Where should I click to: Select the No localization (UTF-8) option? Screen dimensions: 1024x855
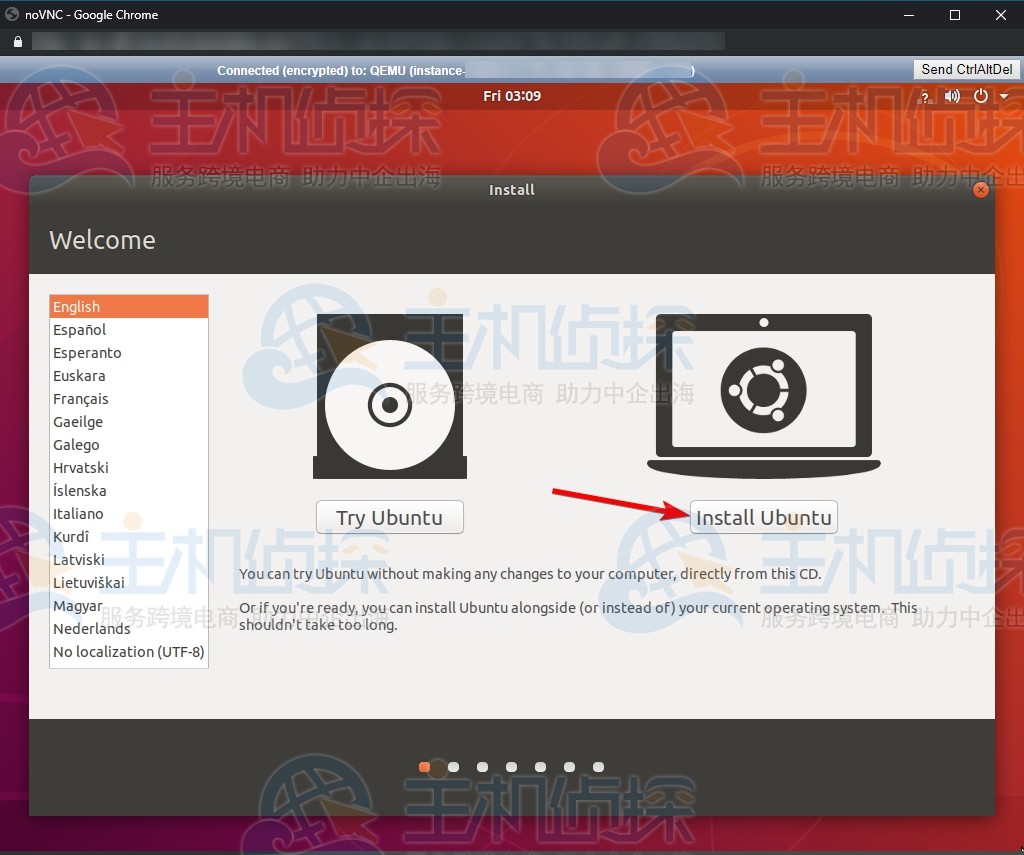(x=128, y=652)
